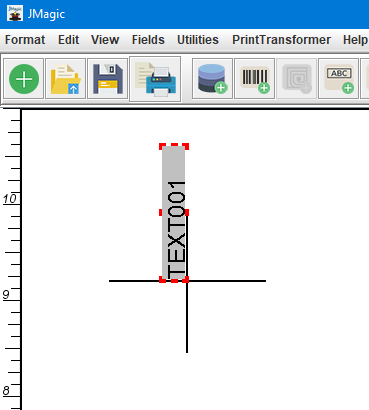Add a text field with ABC icon

(338, 79)
